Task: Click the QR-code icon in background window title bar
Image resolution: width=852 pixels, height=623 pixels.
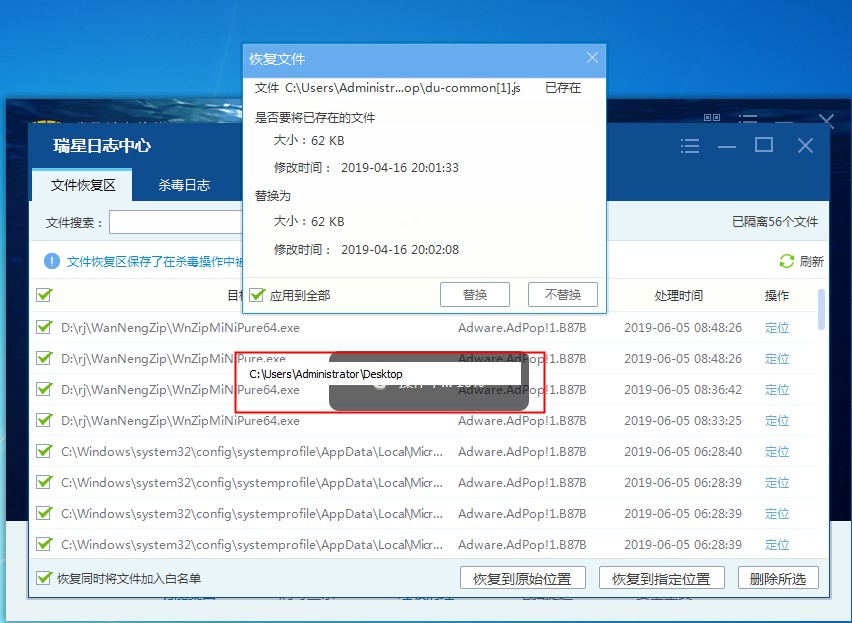Action: 712,117
